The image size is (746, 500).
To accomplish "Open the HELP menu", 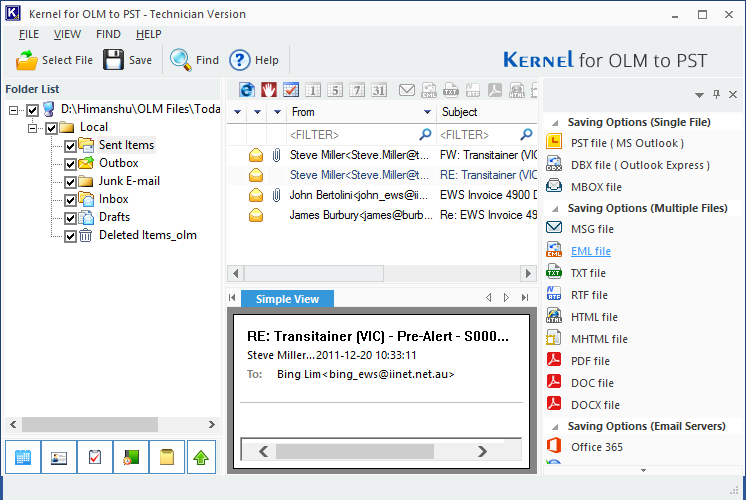I will pos(148,34).
